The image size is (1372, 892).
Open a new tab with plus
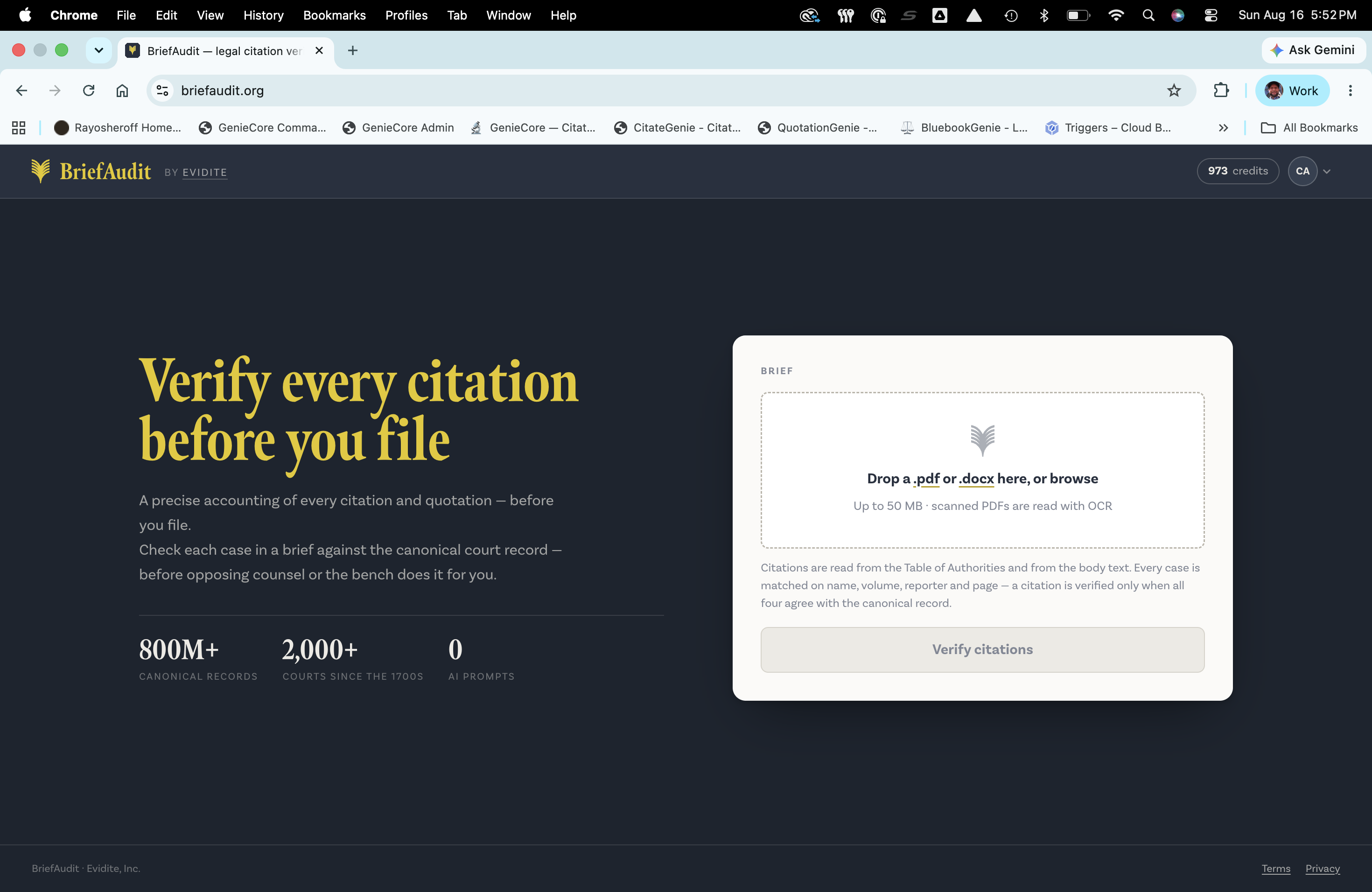point(353,51)
